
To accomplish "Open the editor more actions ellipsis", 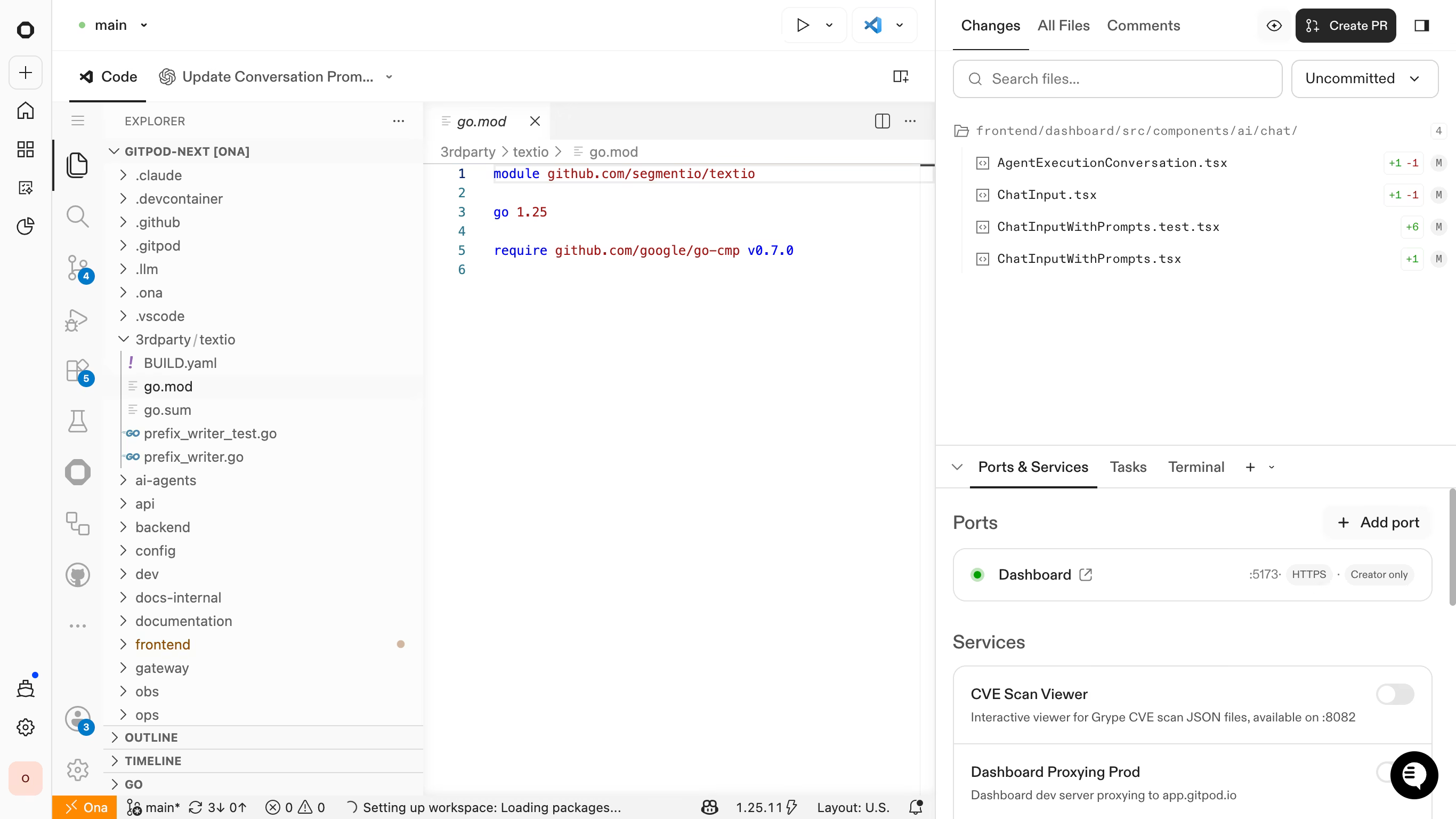I will [910, 121].
